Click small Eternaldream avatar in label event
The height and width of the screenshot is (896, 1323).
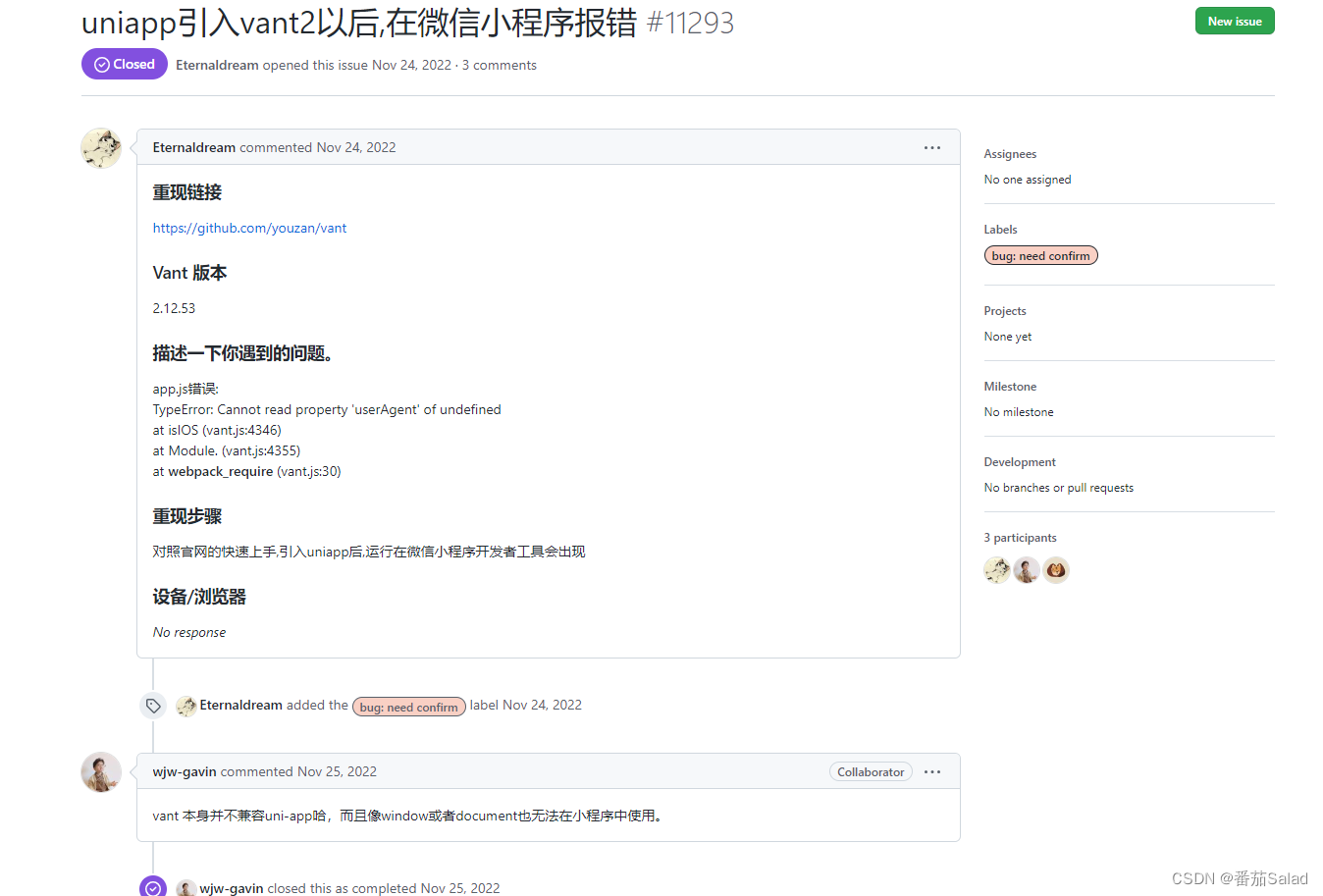coord(186,706)
